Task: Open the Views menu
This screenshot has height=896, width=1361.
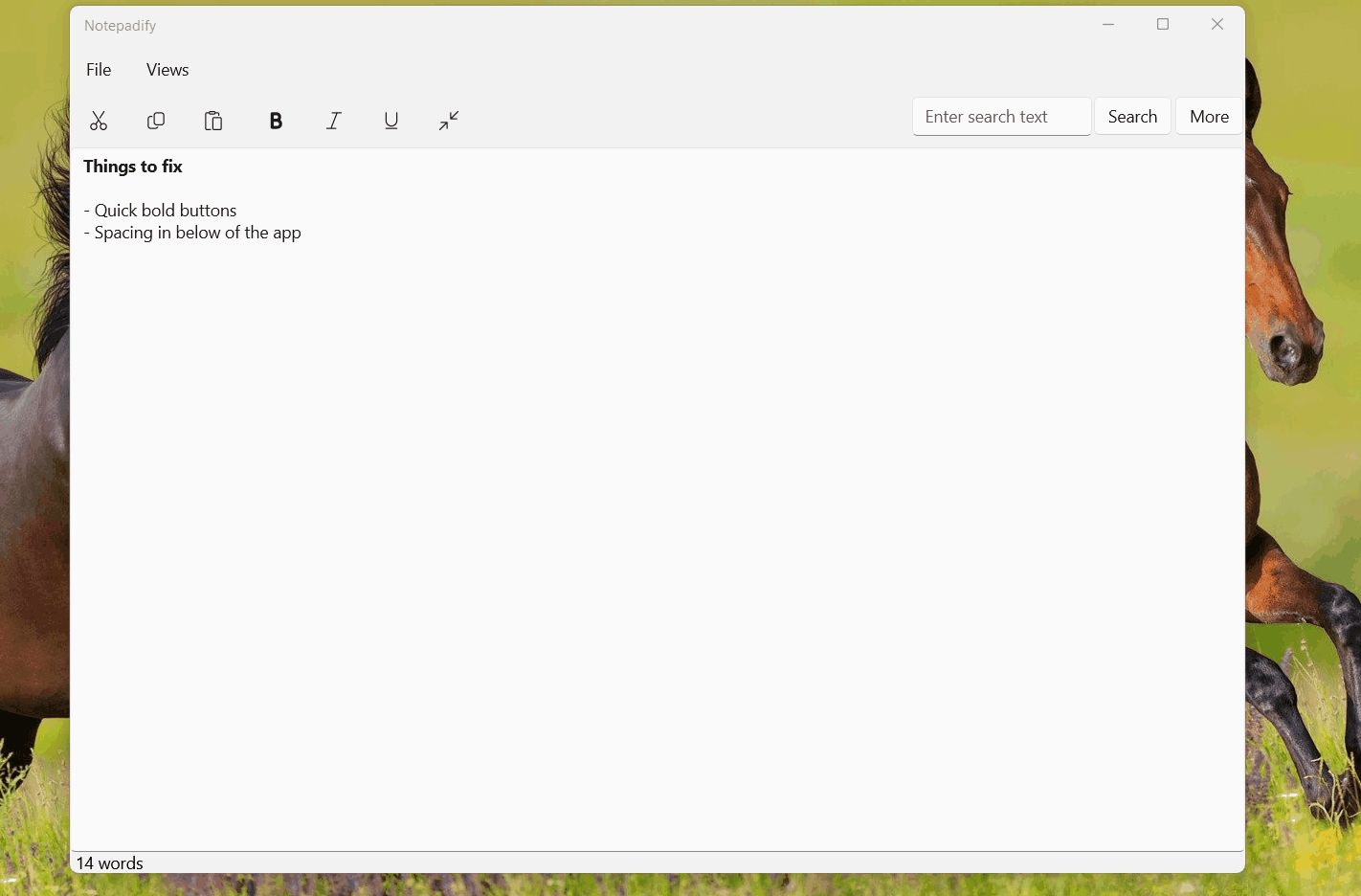Action: pos(167,70)
